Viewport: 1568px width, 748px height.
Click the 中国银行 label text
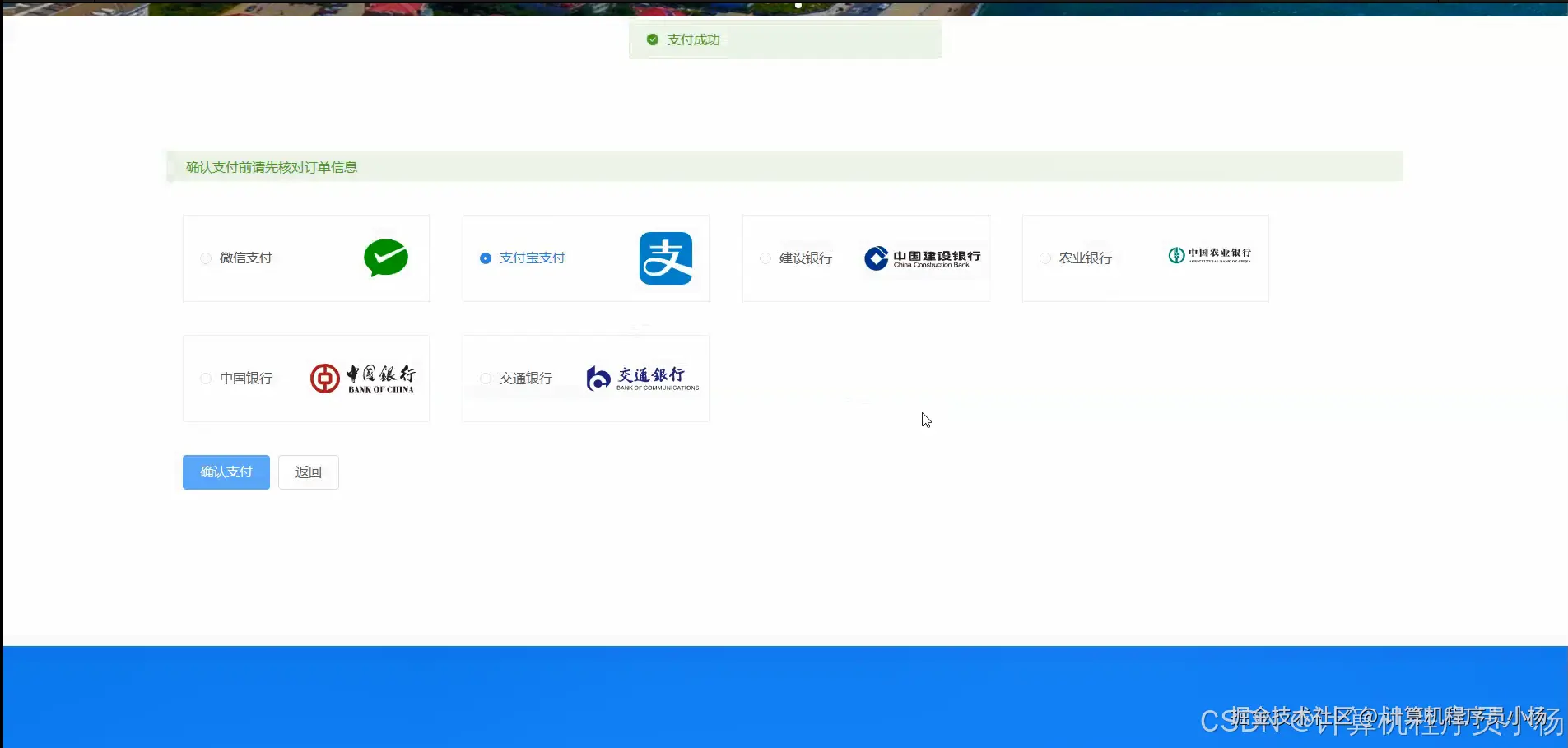point(246,379)
